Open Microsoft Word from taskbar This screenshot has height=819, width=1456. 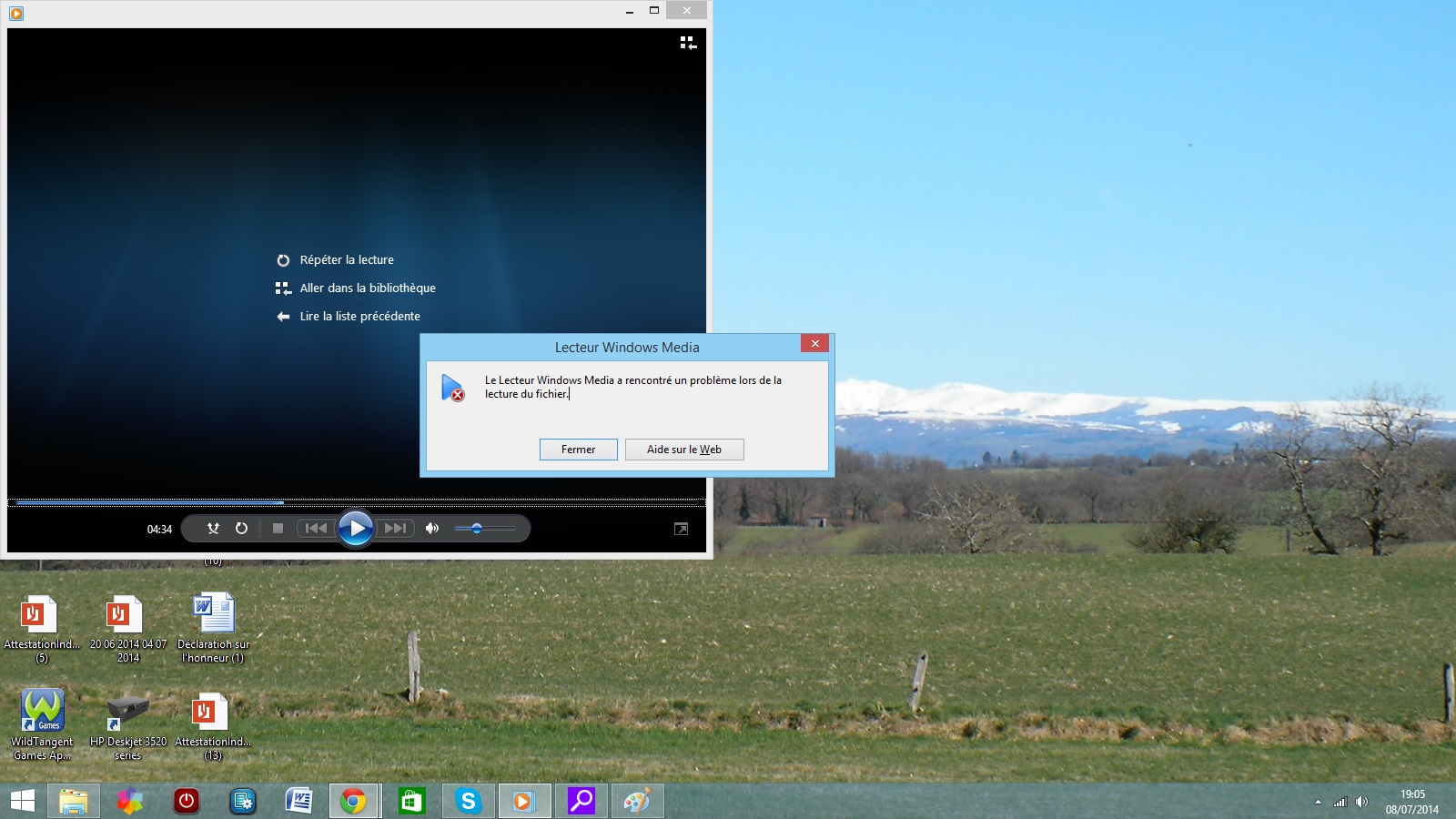299,801
